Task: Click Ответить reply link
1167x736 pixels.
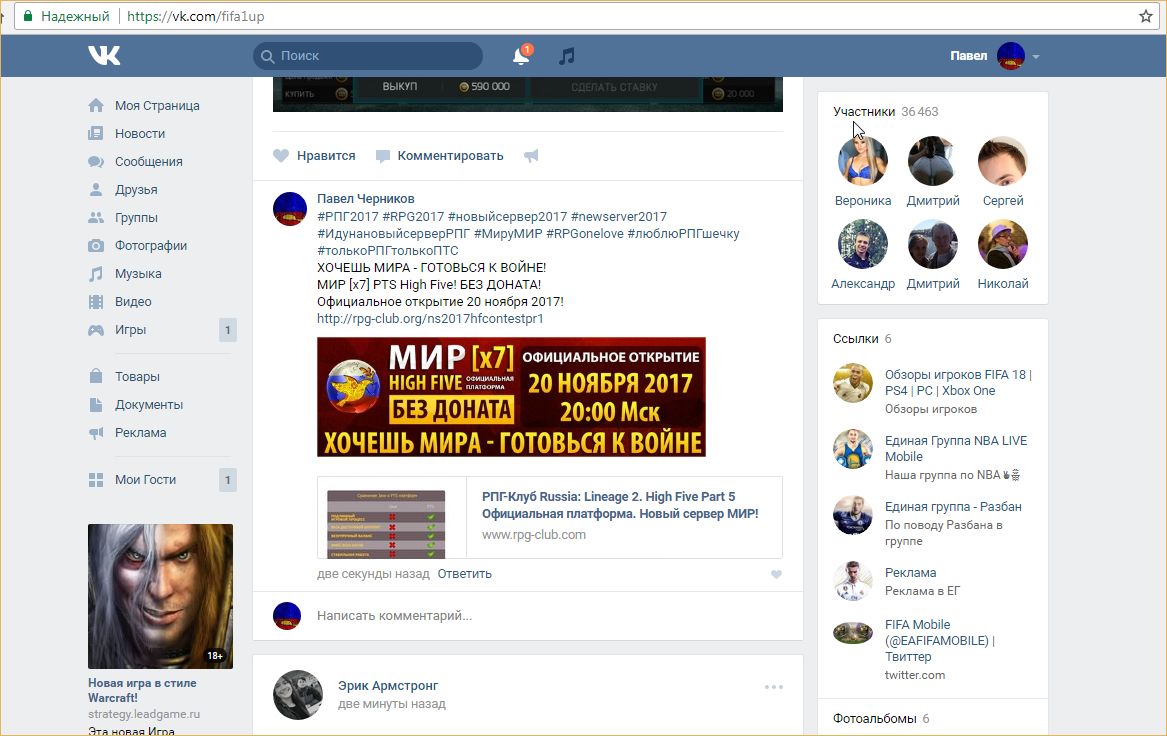Action: coord(465,574)
